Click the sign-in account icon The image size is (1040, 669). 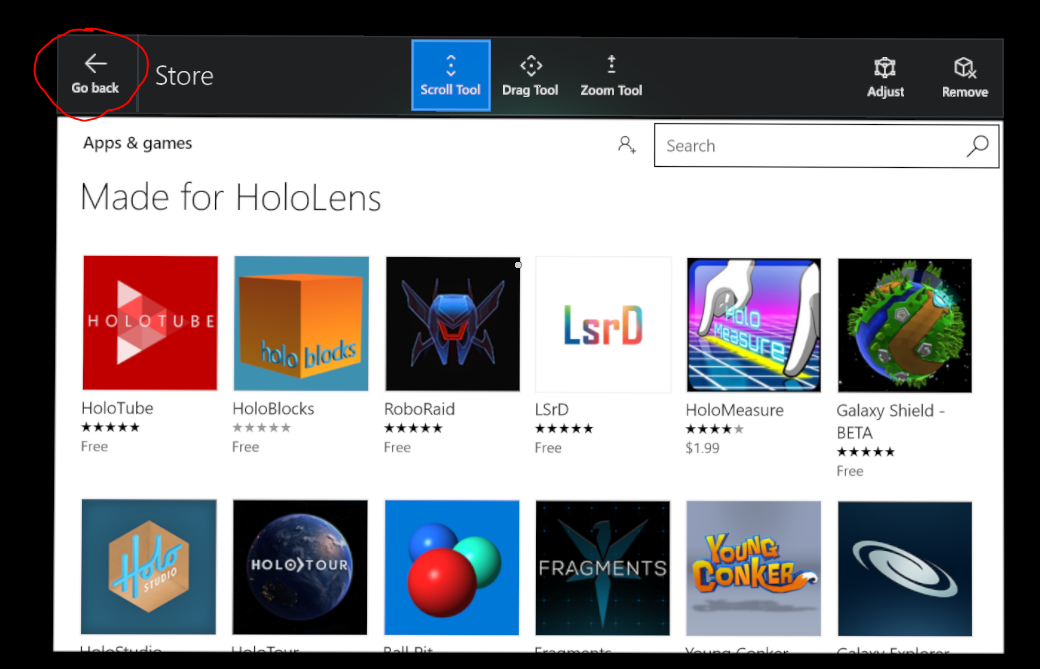[627, 145]
